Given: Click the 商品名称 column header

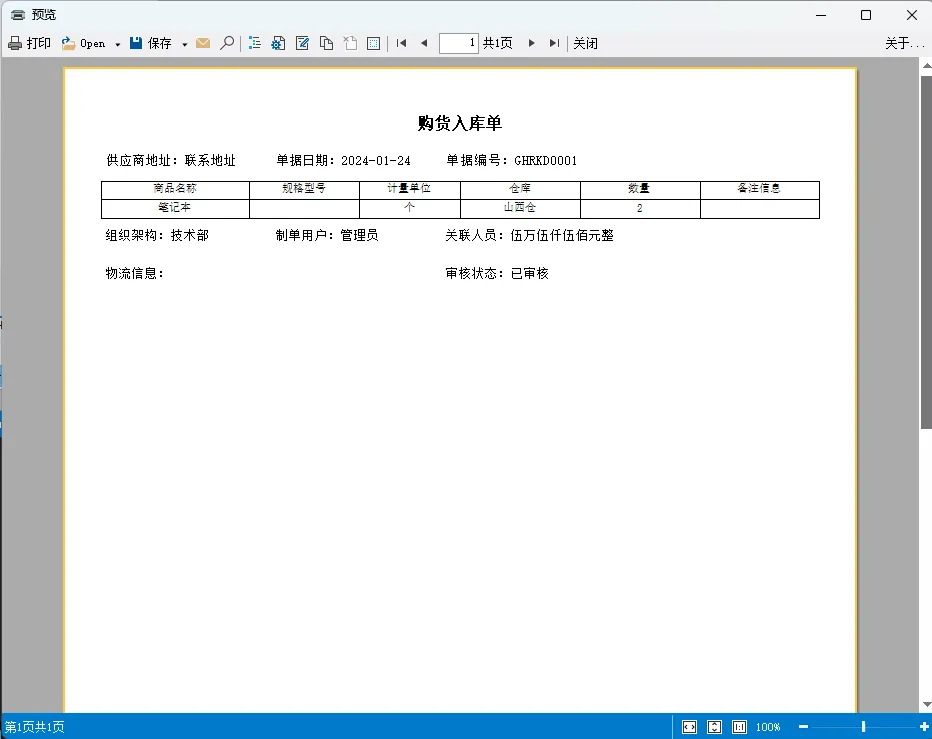Looking at the screenshot, I should pos(175,188).
